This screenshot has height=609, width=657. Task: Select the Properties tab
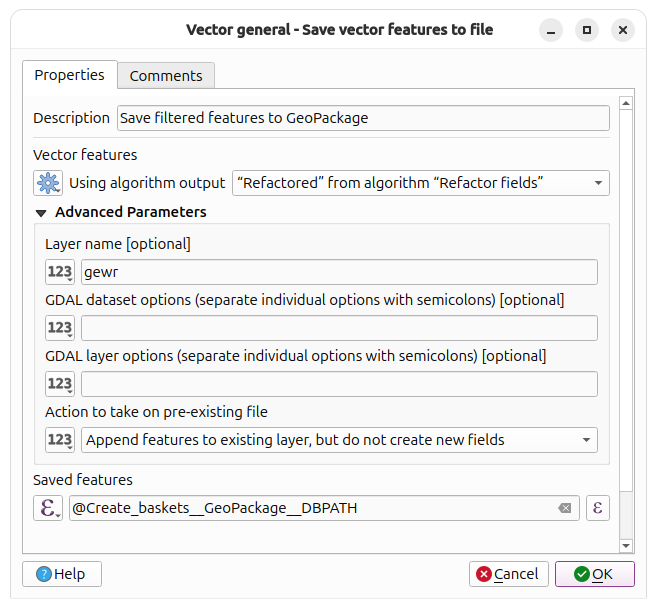click(x=70, y=75)
